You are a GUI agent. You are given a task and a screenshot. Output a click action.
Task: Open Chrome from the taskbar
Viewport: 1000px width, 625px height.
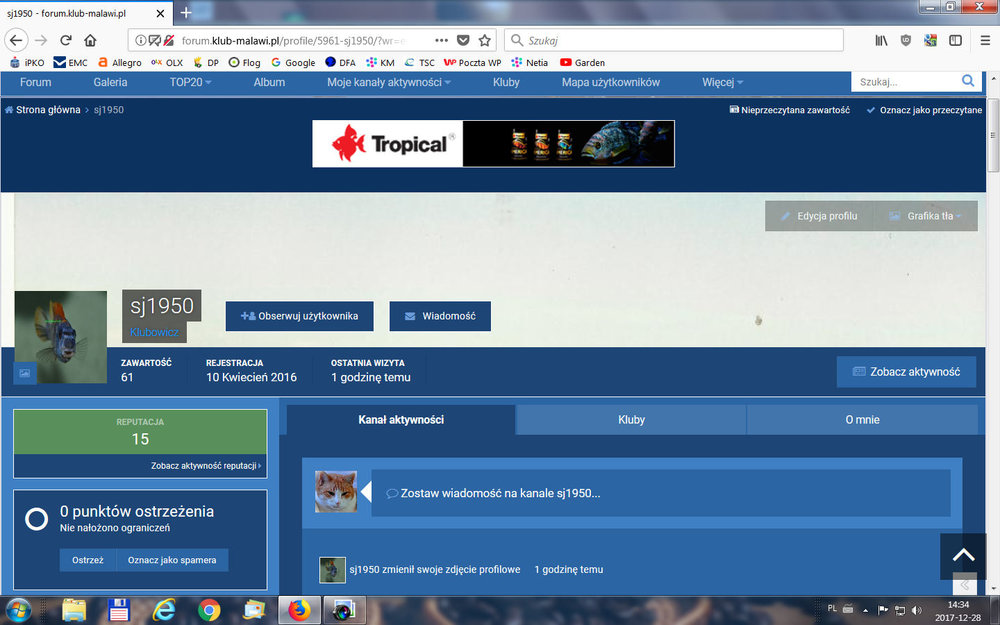[209, 611]
